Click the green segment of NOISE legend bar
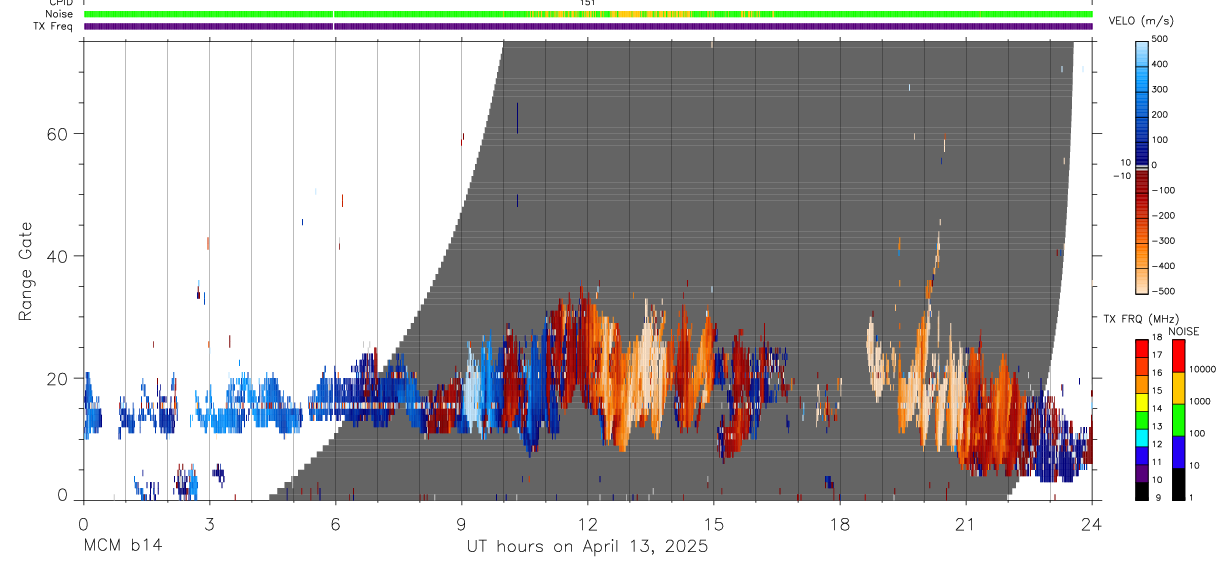This screenshot has height=567, width=1228. tap(1178, 420)
